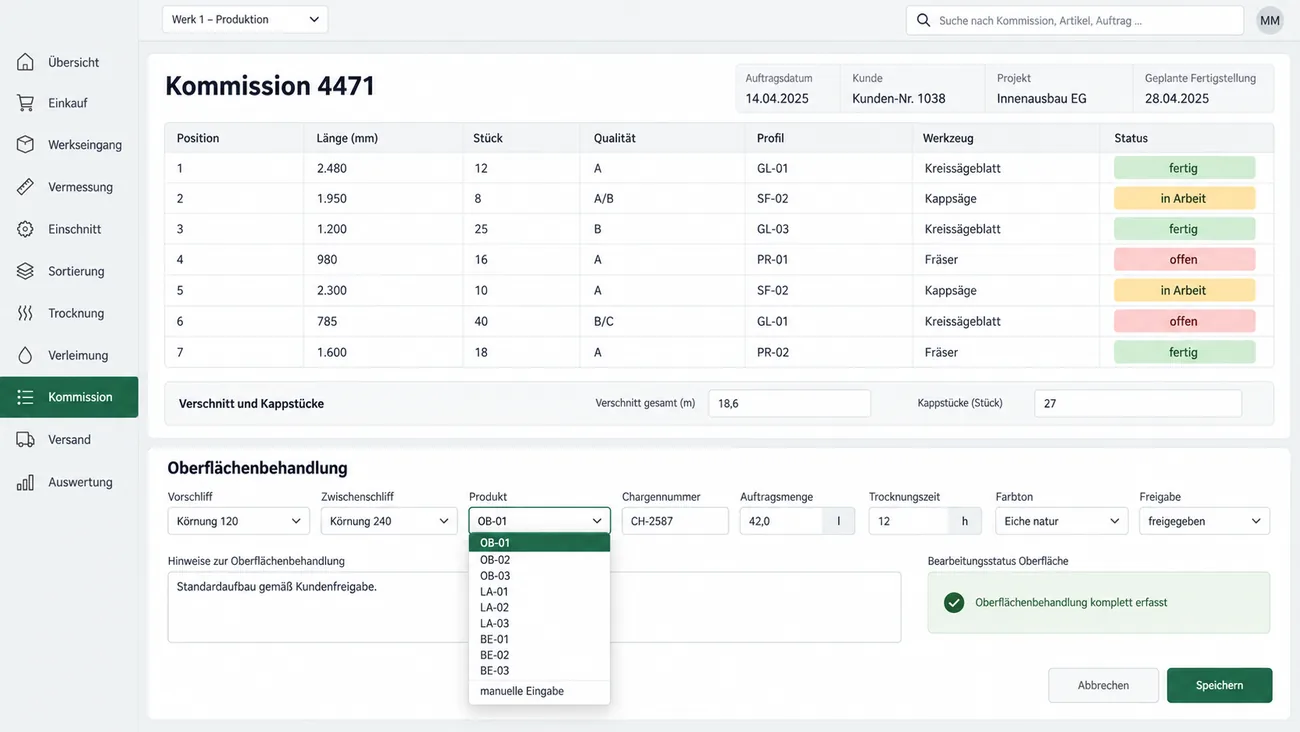
Task: Pick BE-02 from the product list
Action: pyautogui.click(x=539, y=655)
